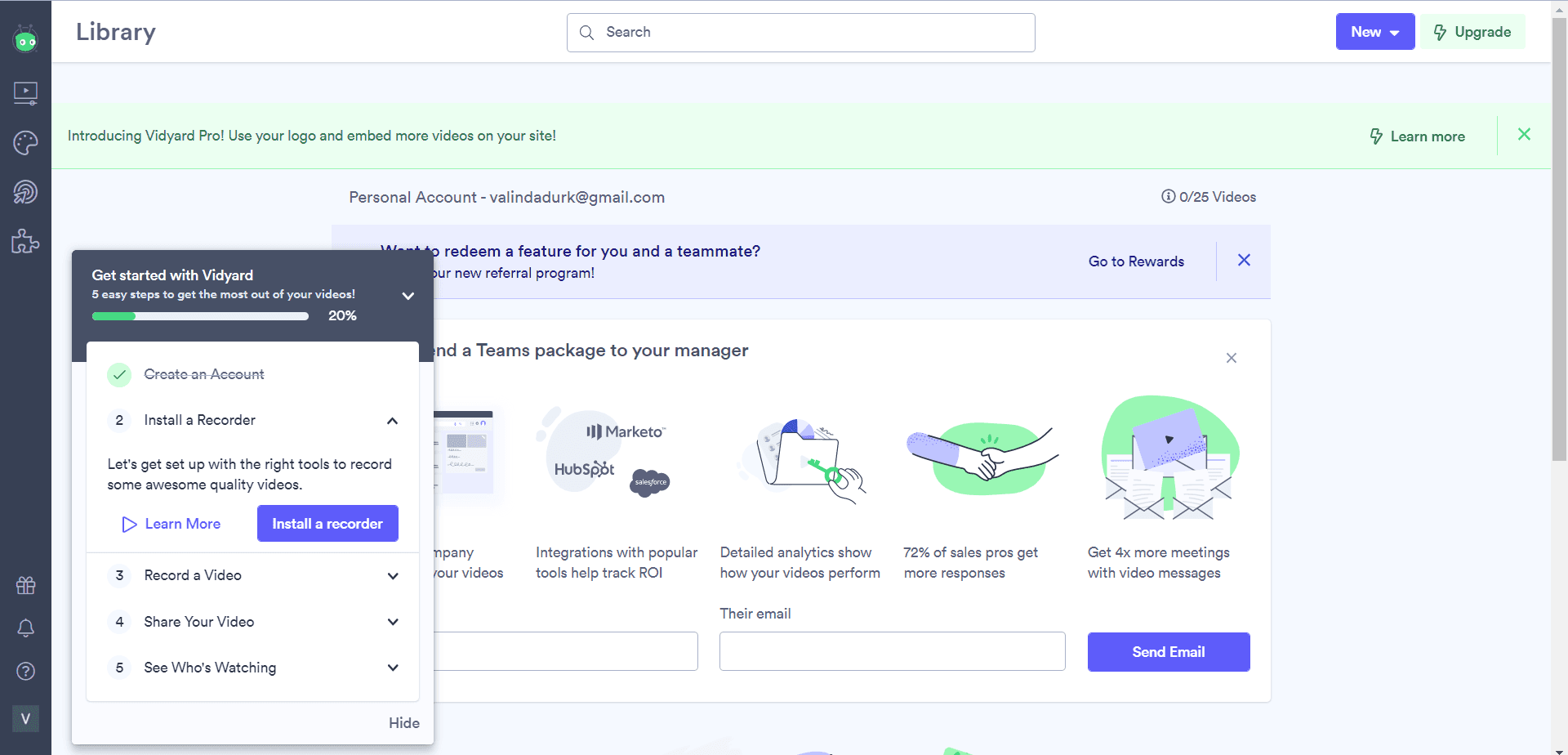Open the user profile V avatar
Viewport: 1568px width, 755px height.
(x=25, y=718)
